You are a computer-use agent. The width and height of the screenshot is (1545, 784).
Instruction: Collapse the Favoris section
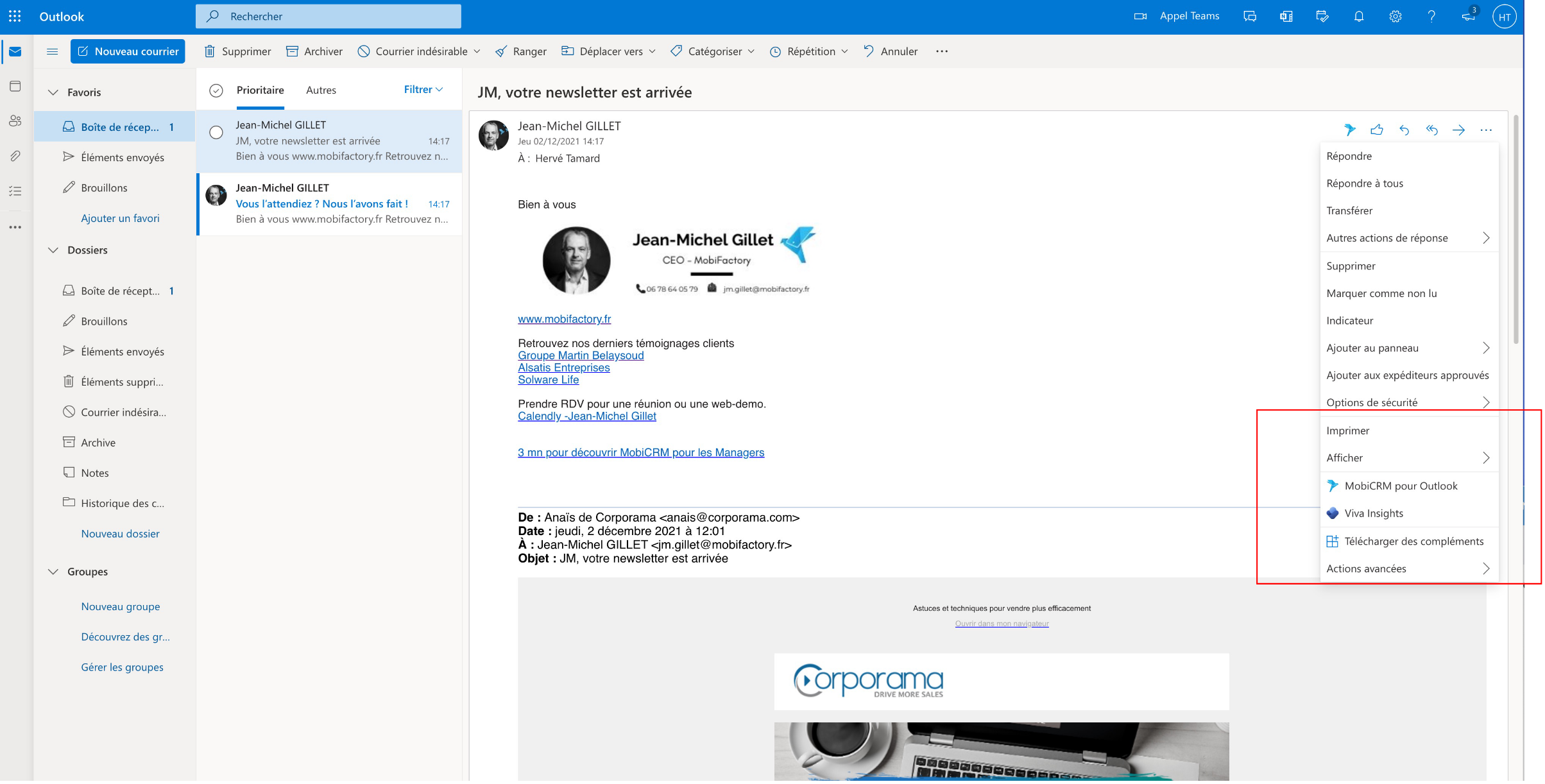point(53,92)
